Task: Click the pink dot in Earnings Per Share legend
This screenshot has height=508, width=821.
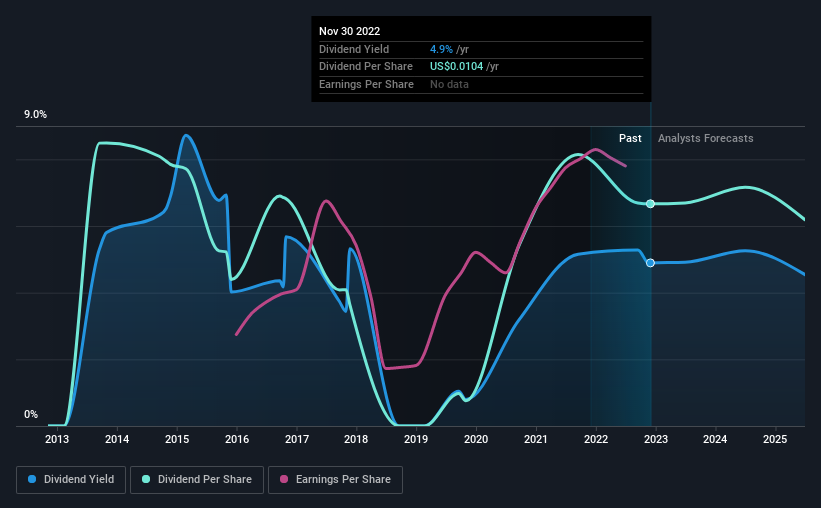Action: coord(284,479)
